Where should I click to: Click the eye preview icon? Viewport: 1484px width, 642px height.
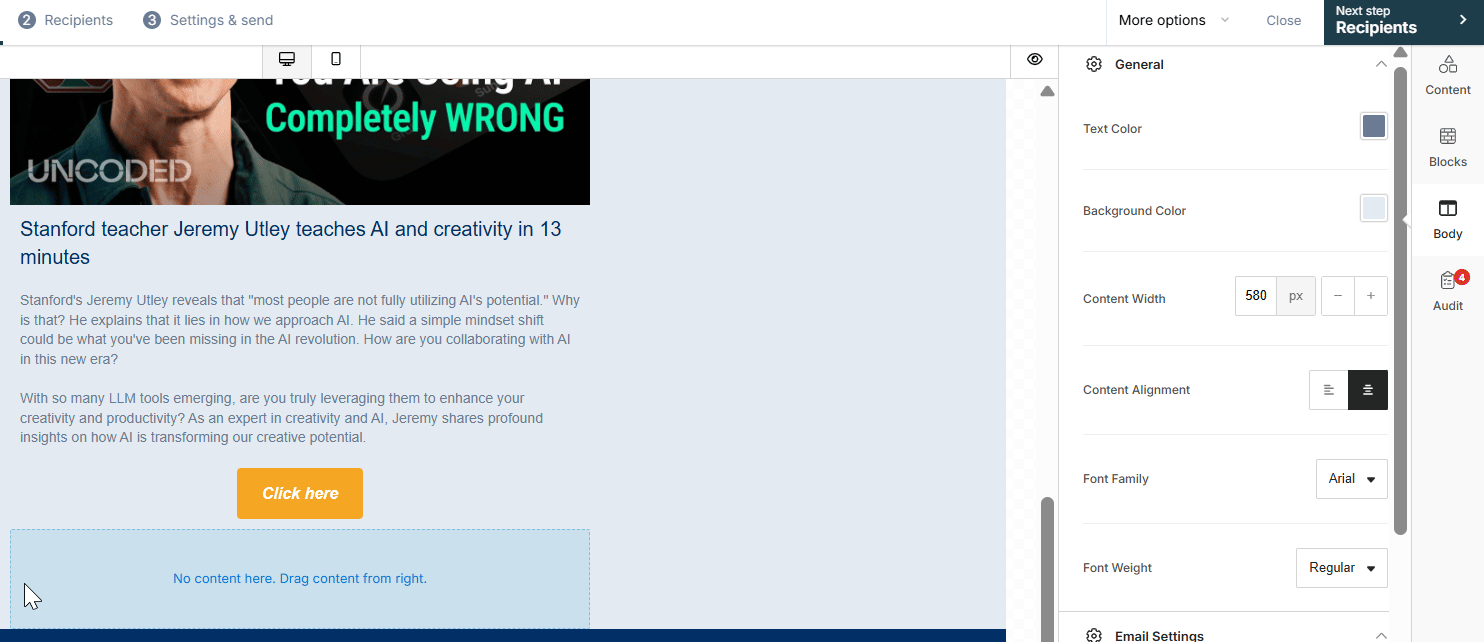1035,60
